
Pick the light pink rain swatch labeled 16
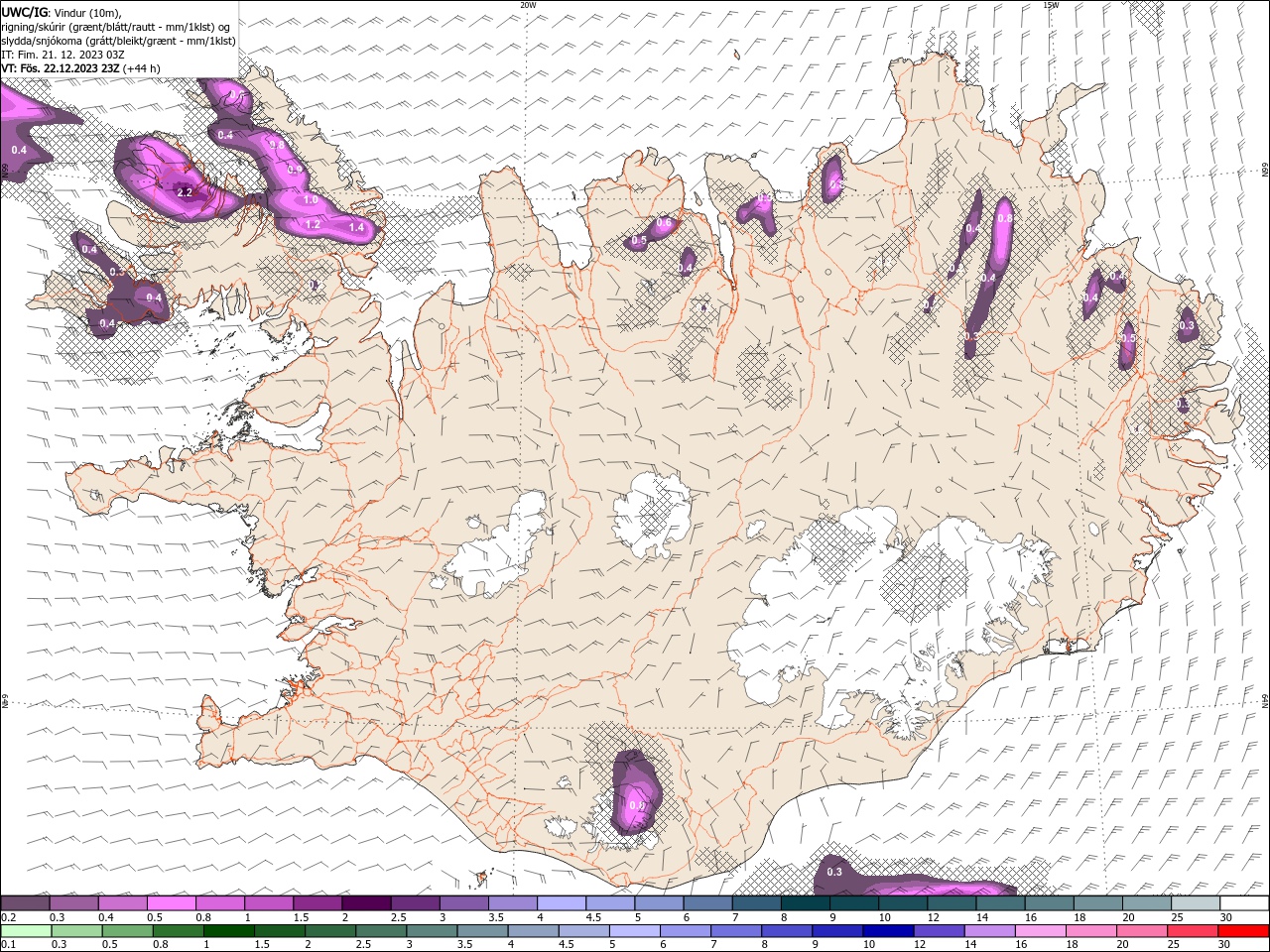click(1039, 930)
